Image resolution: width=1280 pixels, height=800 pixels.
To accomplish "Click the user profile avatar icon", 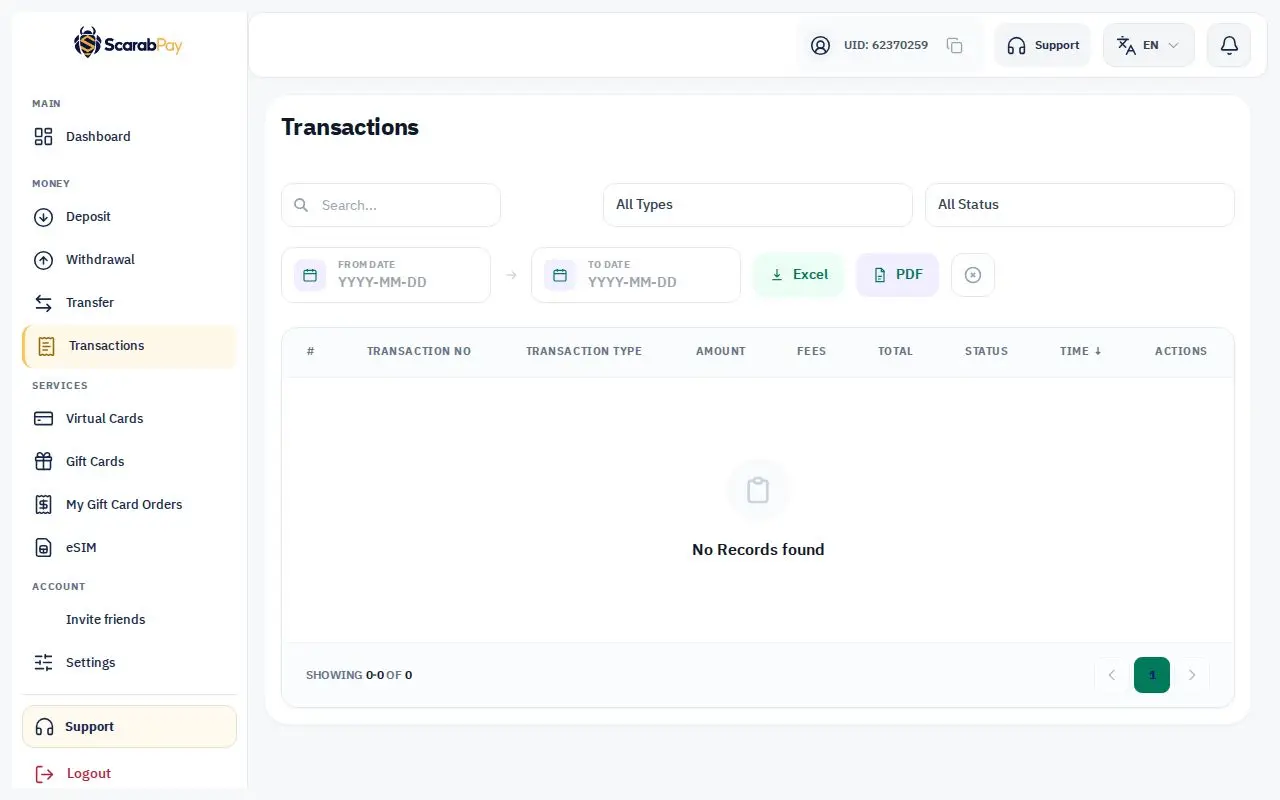I will (820, 45).
